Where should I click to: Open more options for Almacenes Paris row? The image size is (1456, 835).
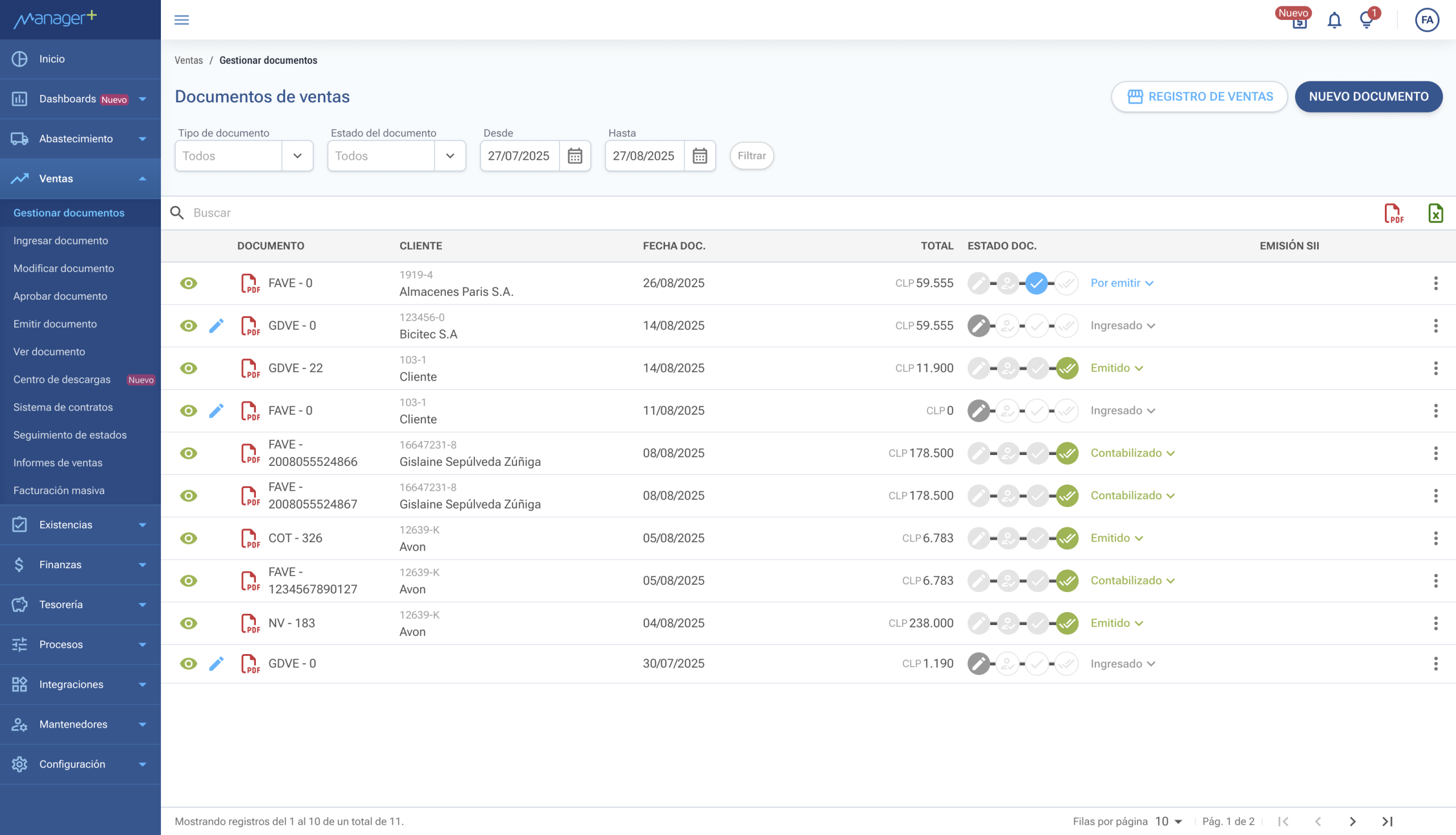(1436, 283)
